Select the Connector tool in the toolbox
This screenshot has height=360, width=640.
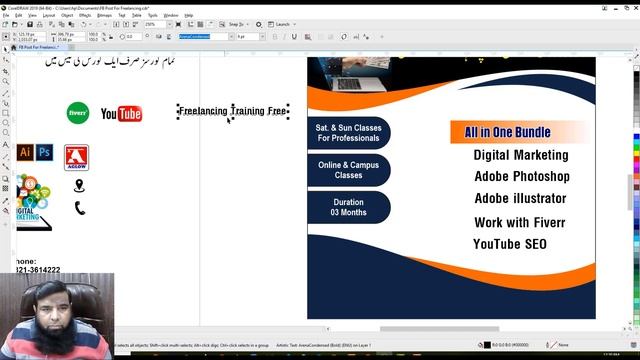[5, 167]
